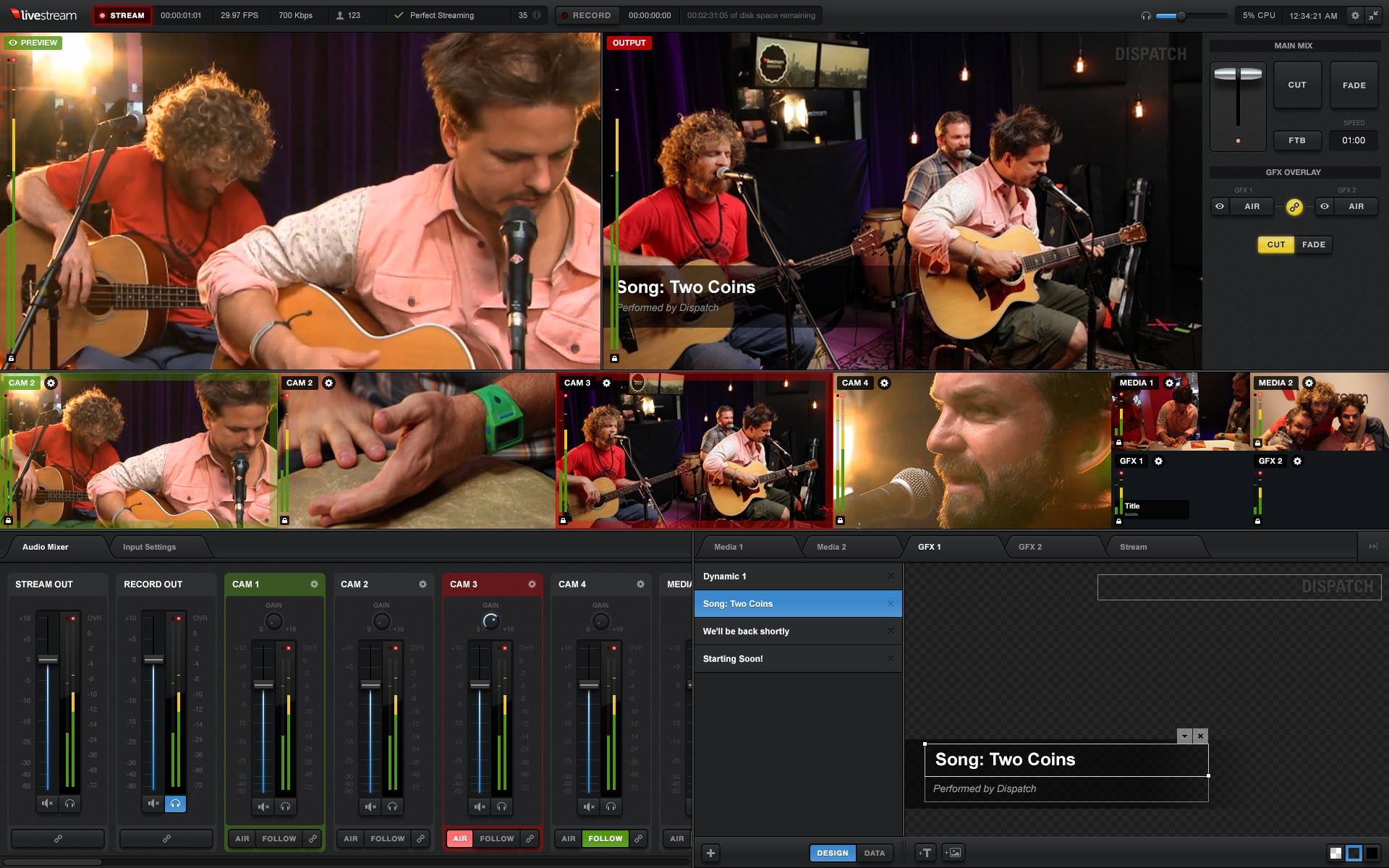
Task: Select the CUT transition button in Main Mix
Action: [1297, 85]
